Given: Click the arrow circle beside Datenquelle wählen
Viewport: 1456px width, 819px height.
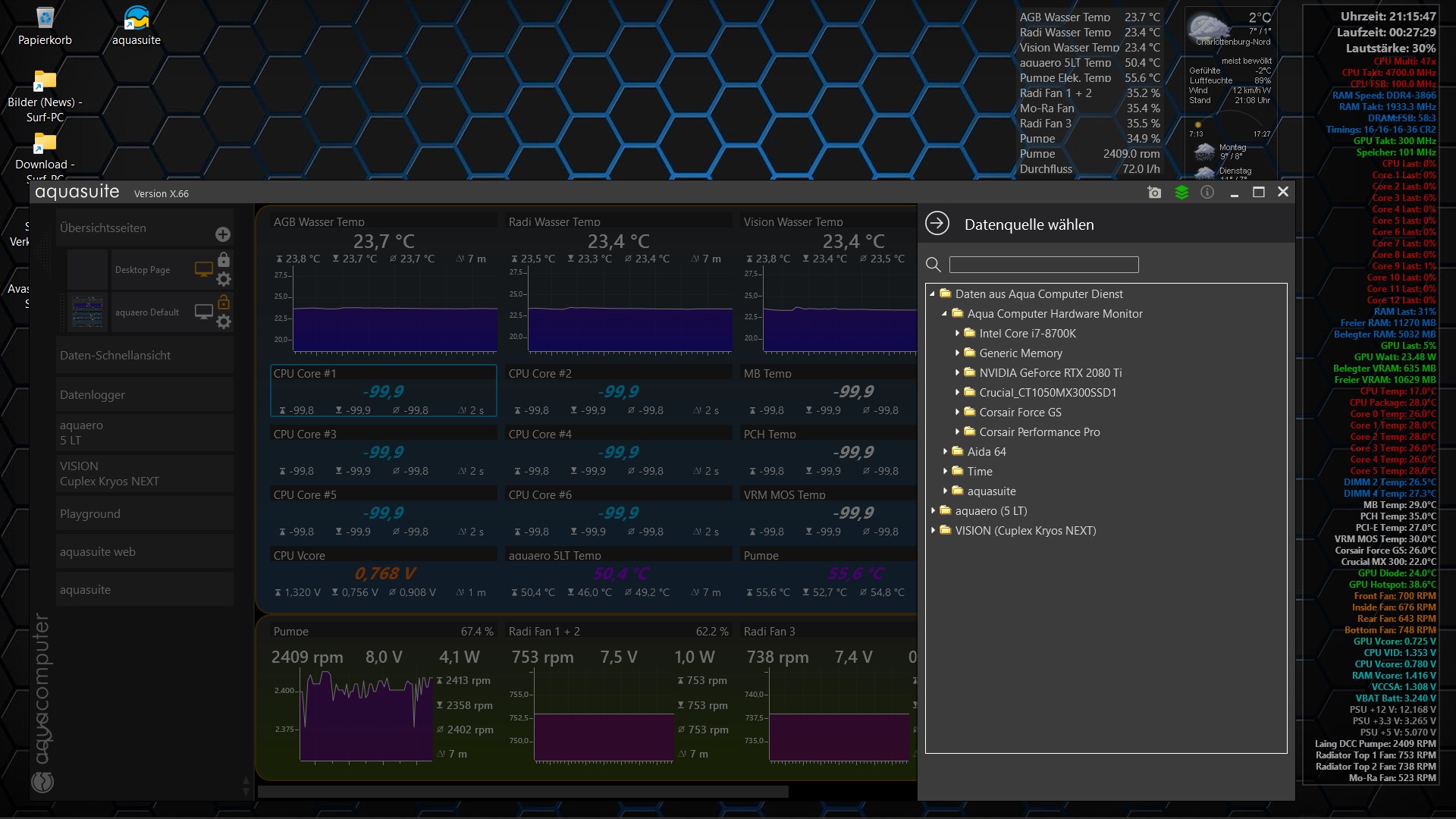Looking at the screenshot, I should pyautogui.click(x=937, y=224).
